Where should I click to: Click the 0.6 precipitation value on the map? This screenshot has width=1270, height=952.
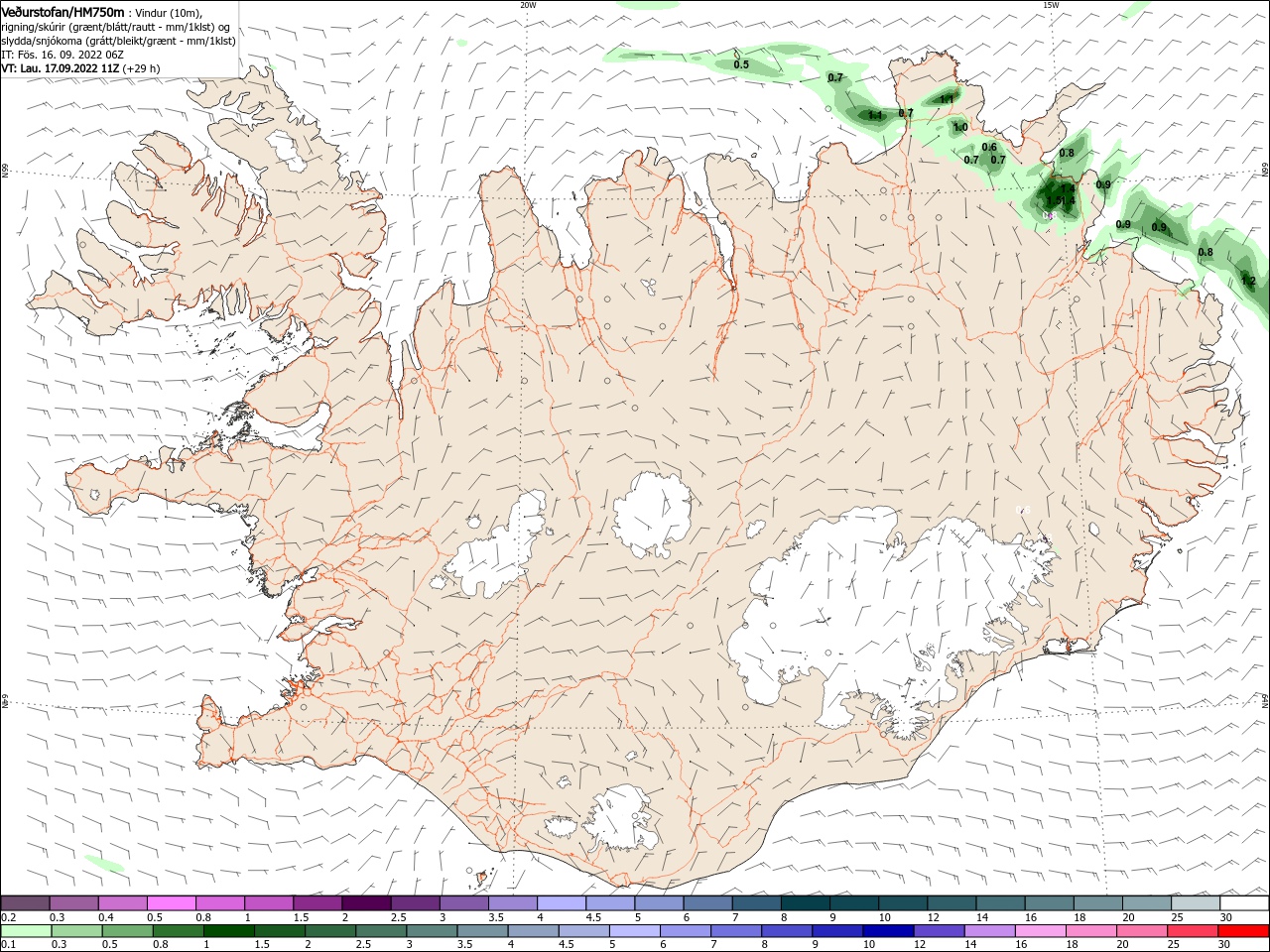coord(989,148)
